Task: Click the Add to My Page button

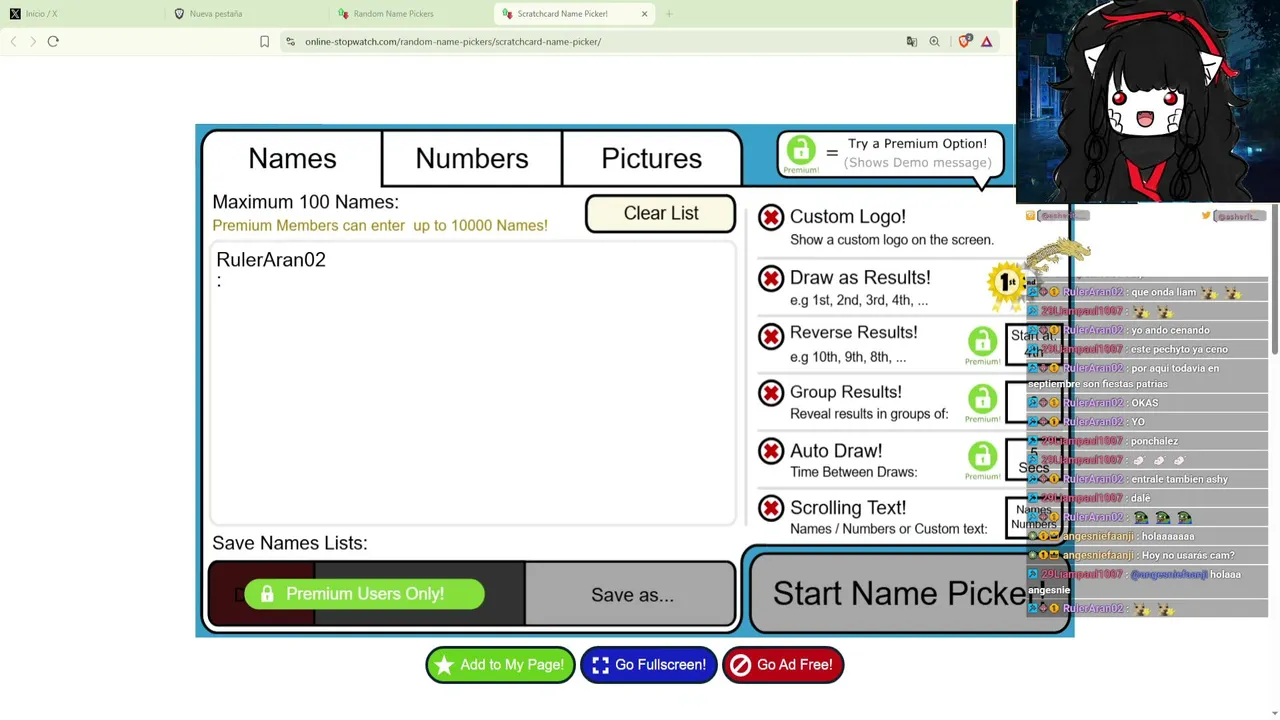Action: pyautogui.click(x=500, y=665)
